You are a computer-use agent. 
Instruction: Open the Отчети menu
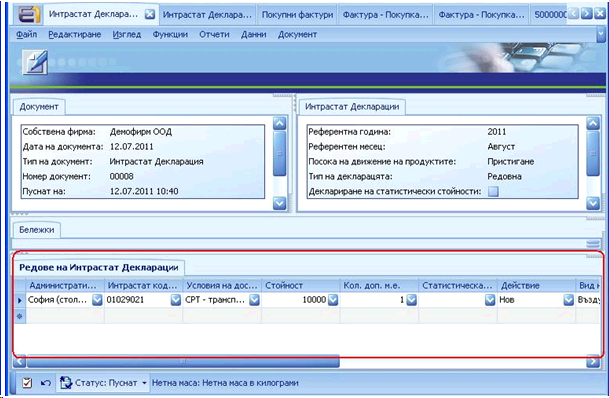(214, 35)
